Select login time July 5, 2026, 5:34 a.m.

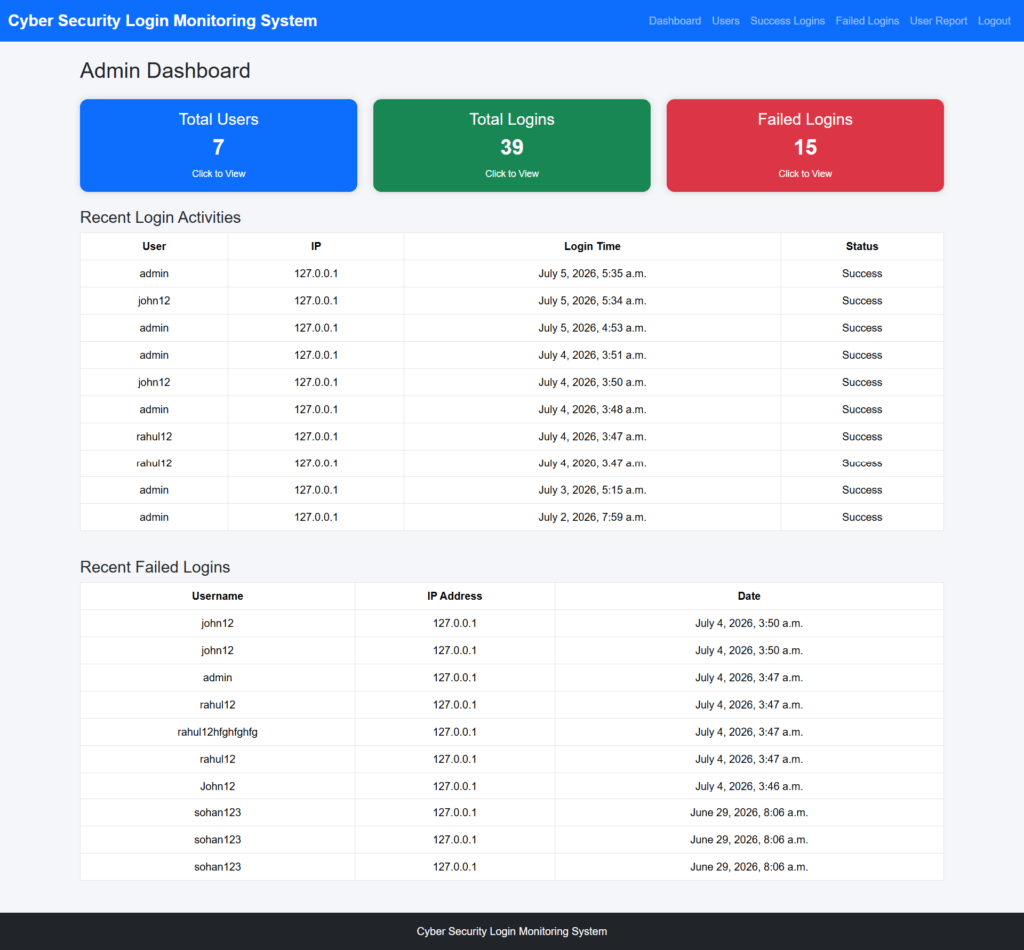[x=592, y=301]
